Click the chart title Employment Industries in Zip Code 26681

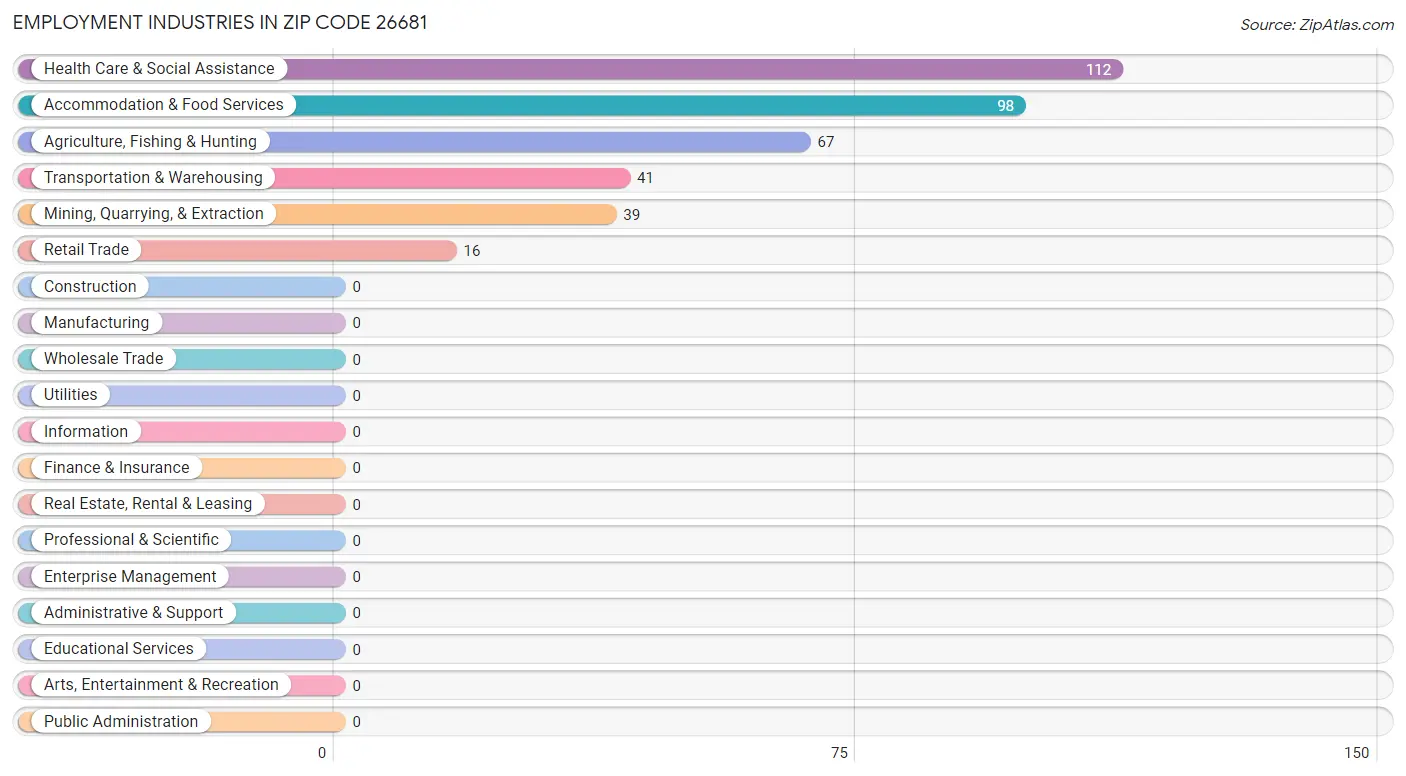[x=220, y=22]
